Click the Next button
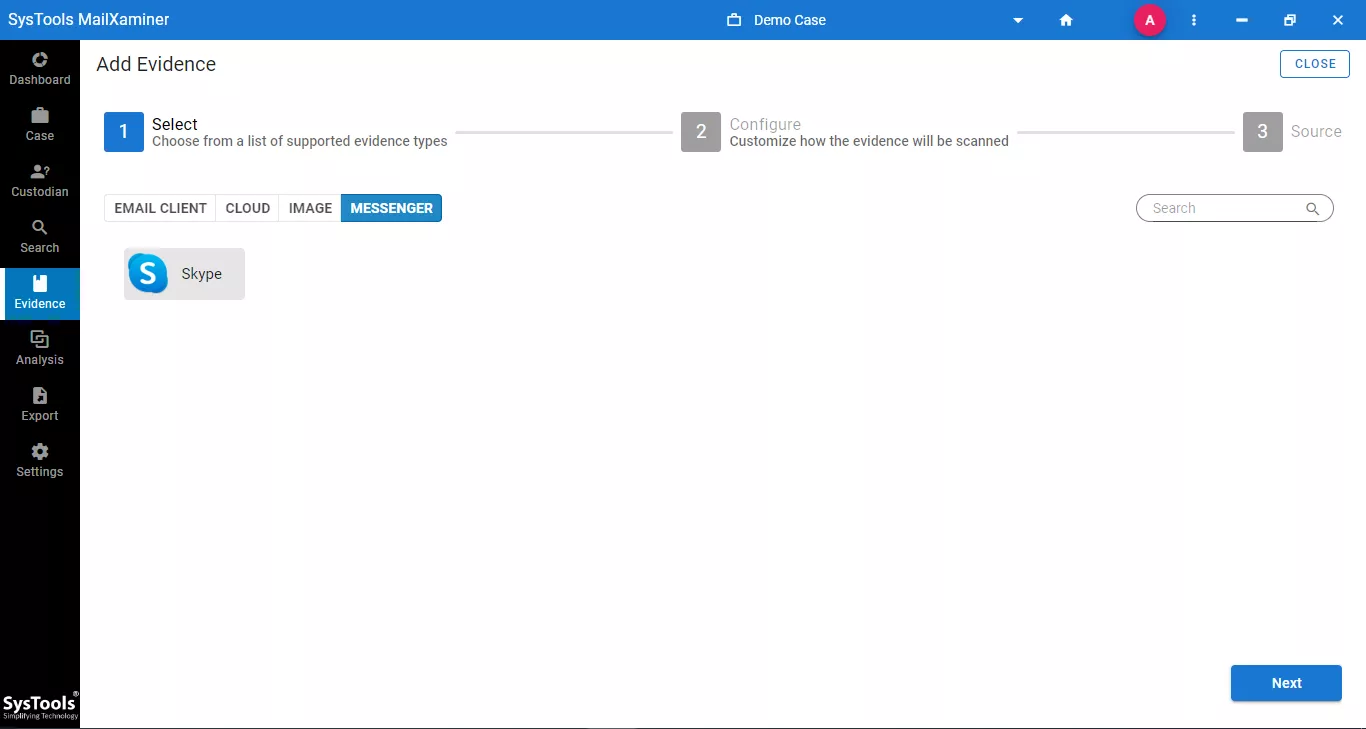 1286,683
